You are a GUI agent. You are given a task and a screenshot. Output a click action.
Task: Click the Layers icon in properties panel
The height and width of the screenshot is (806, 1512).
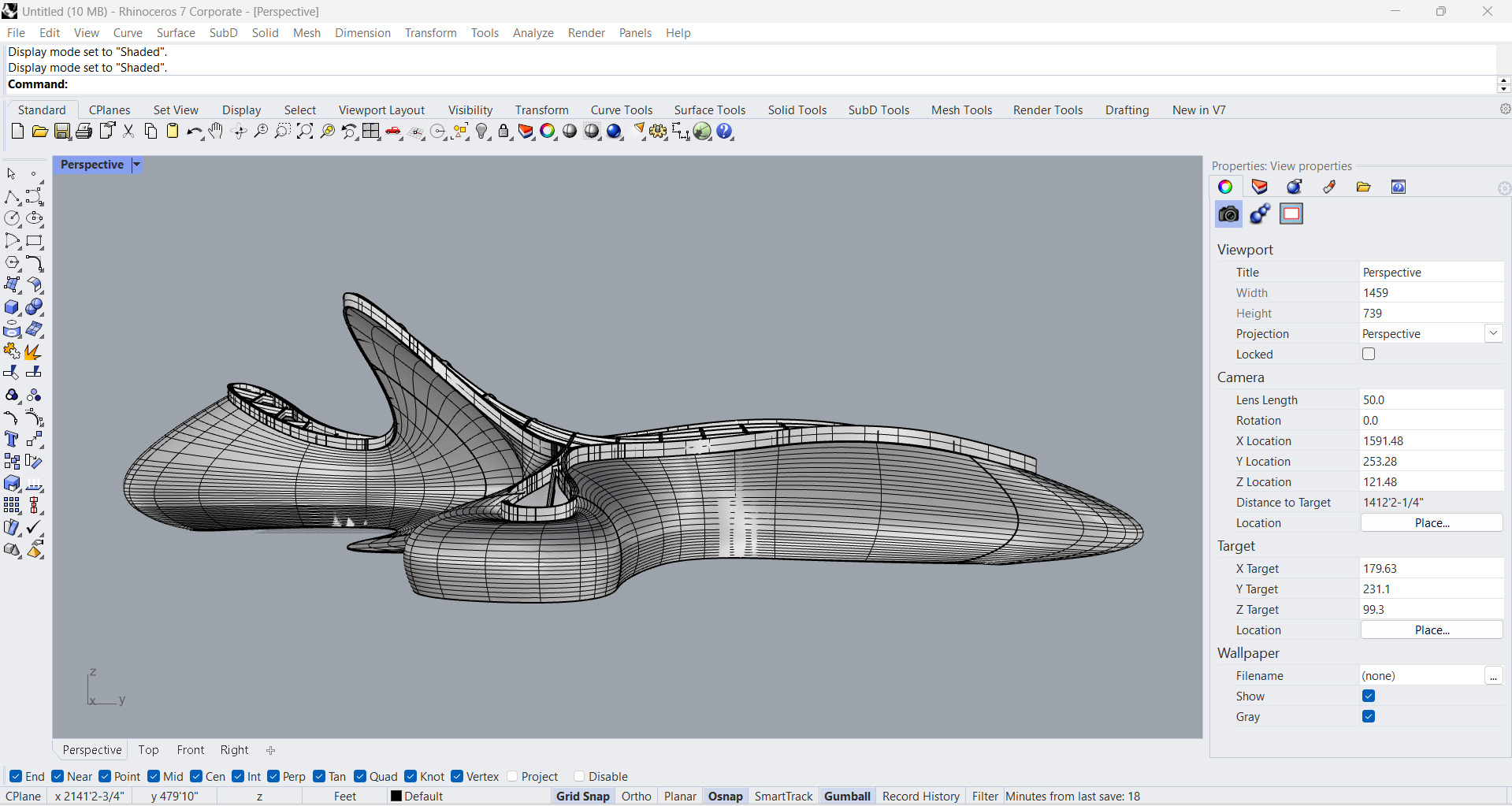pos(1259,187)
